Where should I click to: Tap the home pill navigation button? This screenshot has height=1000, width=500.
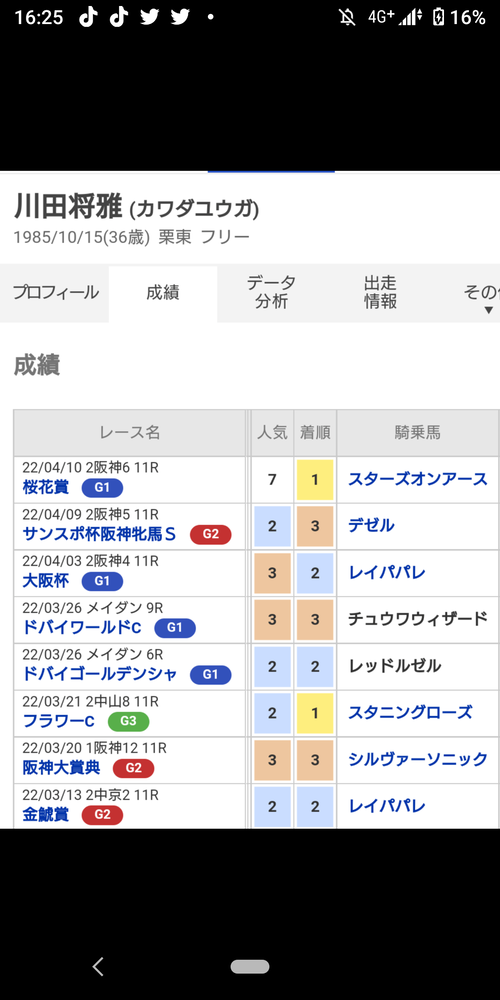point(250,966)
